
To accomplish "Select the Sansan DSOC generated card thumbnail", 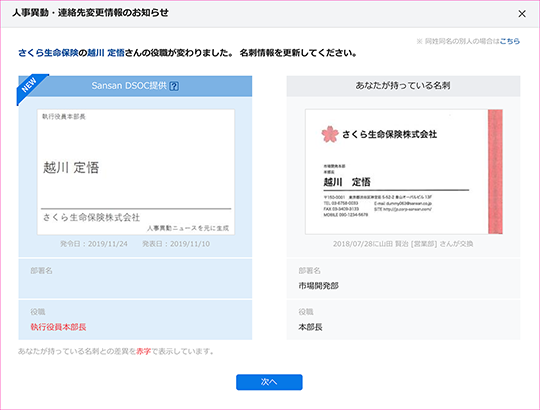I will (136, 172).
